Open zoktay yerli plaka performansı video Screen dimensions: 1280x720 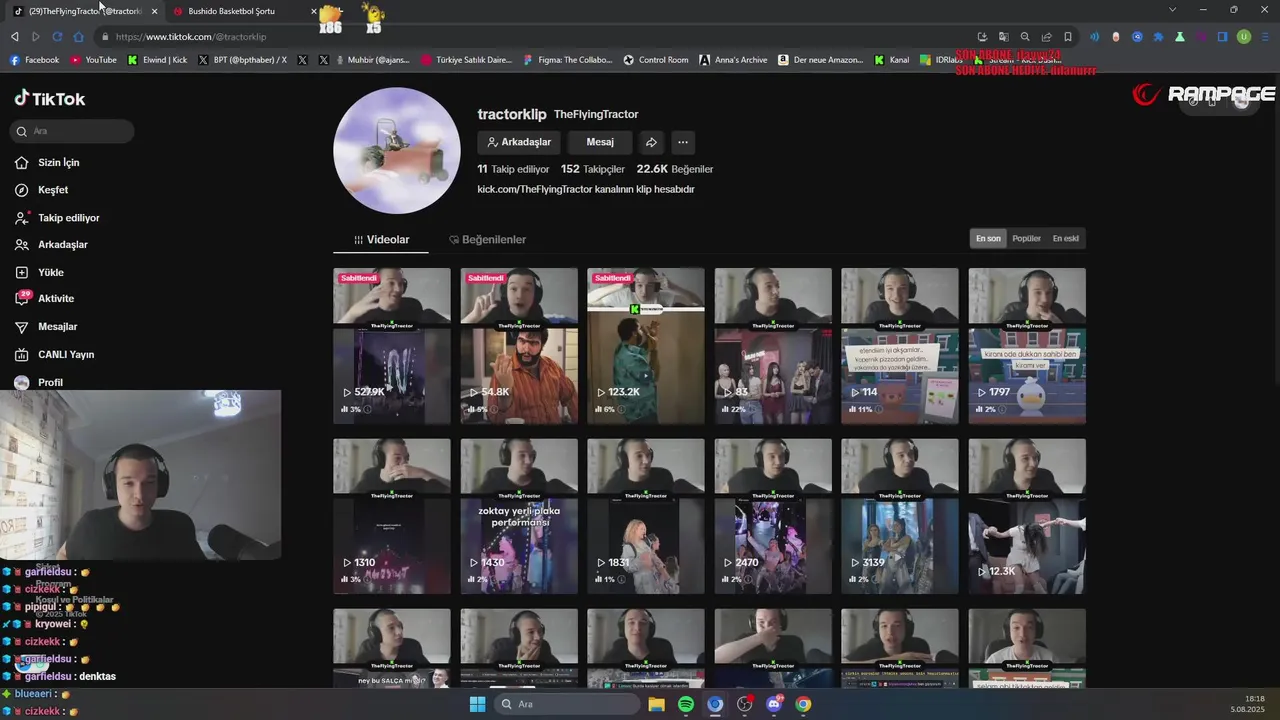pos(519,516)
